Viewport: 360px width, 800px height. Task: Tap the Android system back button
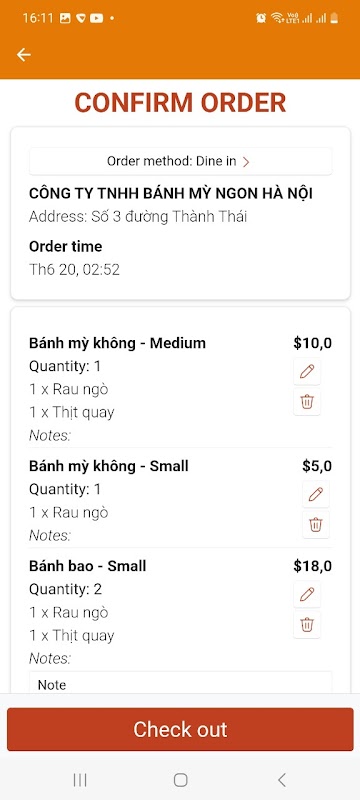point(281,779)
